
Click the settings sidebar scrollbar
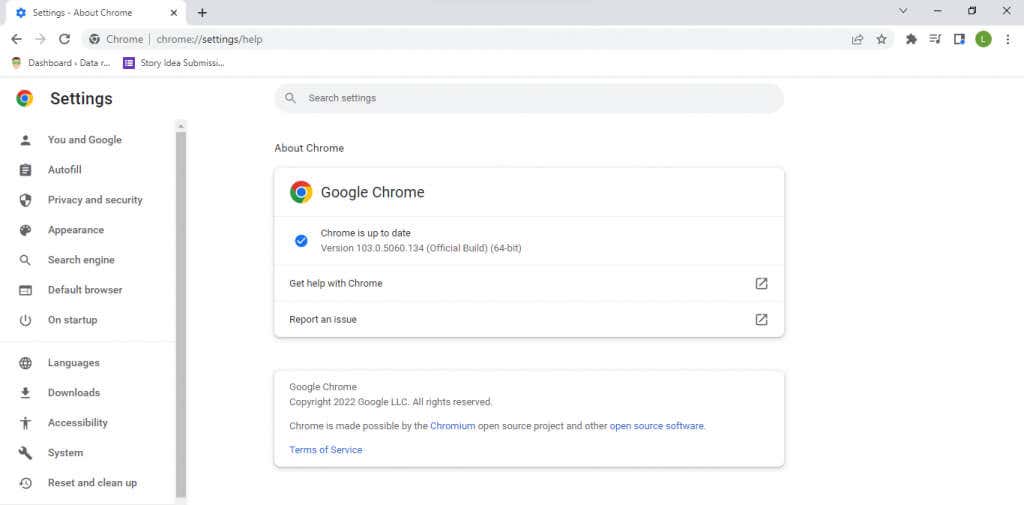(181, 310)
